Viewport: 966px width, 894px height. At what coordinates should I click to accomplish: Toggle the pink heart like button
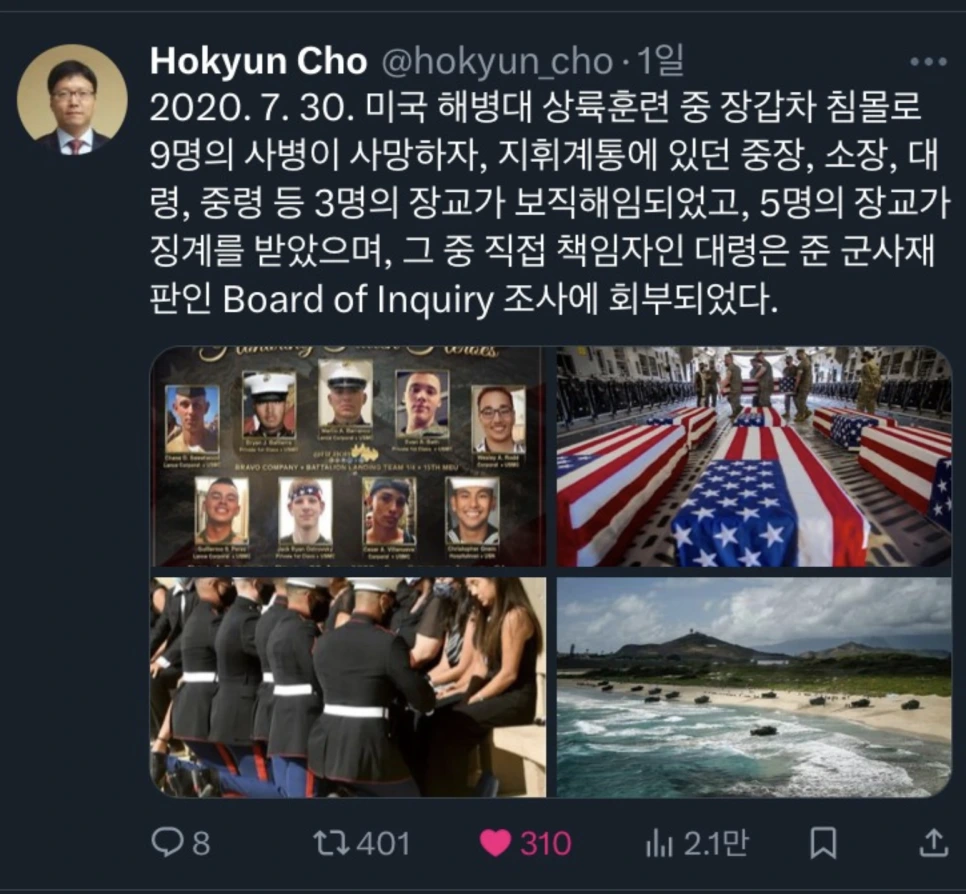(495, 843)
